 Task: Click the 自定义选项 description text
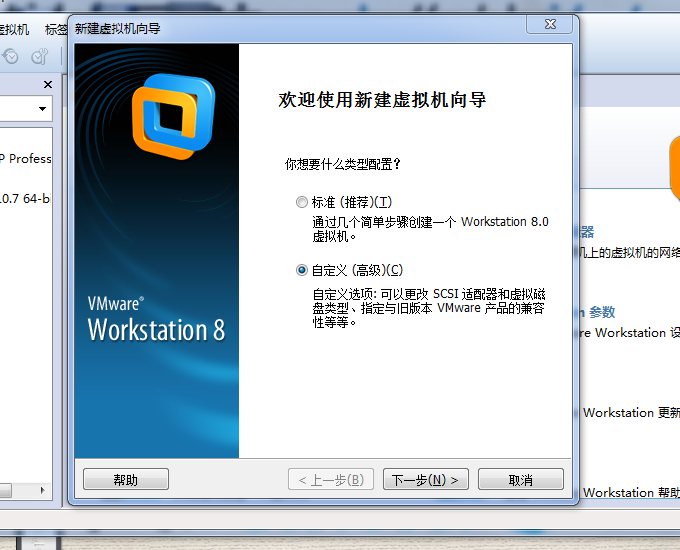429,308
